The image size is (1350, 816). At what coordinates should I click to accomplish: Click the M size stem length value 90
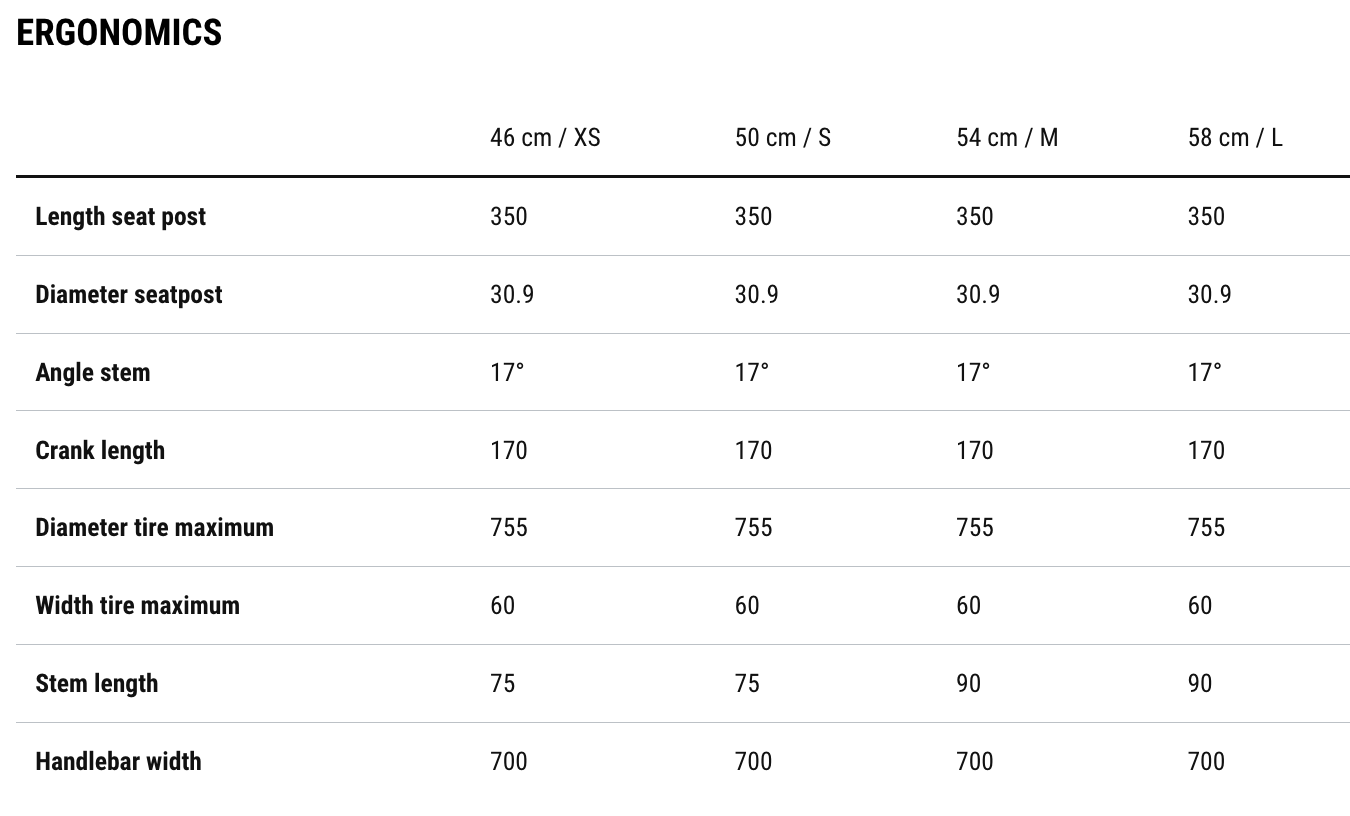pyautogui.click(x=968, y=683)
